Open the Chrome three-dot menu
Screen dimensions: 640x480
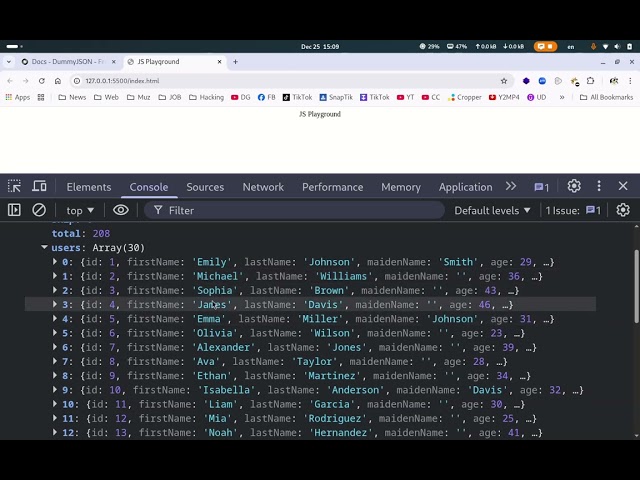click(x=630, y=81)
